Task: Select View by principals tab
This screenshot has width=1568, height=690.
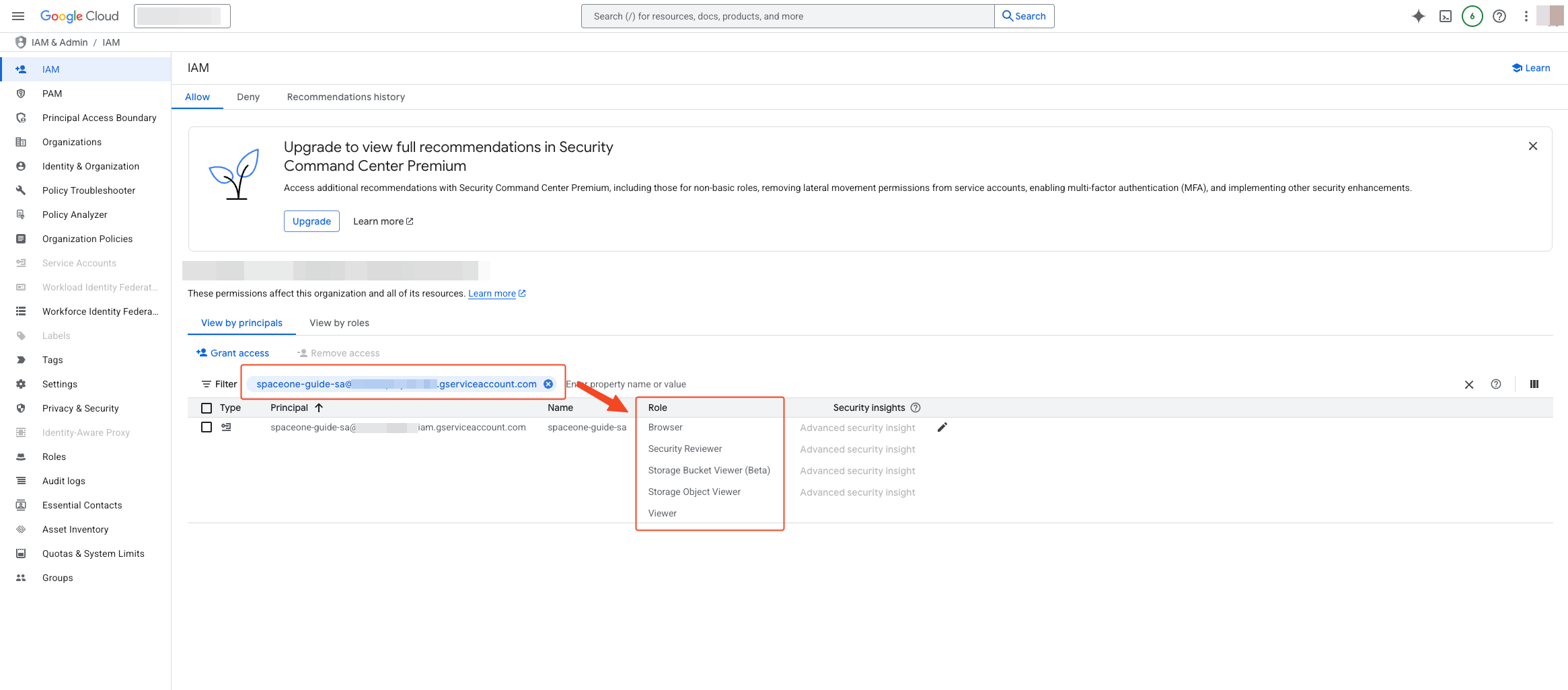Action: click(x=241, y=323)
